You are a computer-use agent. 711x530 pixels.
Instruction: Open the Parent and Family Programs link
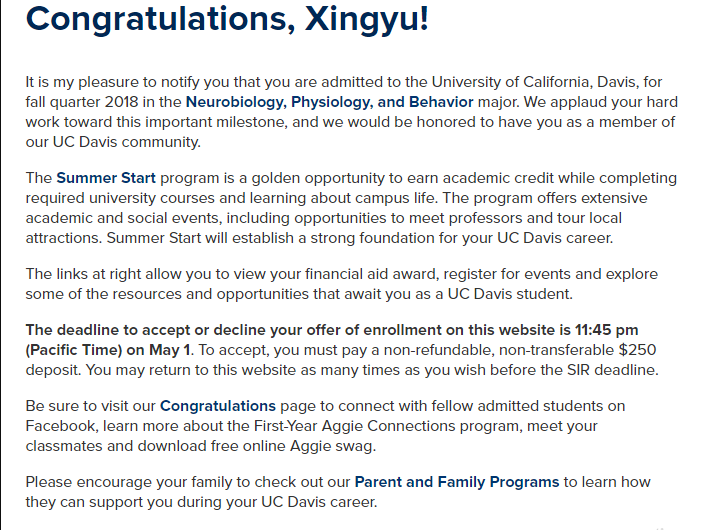pos(456,482)
